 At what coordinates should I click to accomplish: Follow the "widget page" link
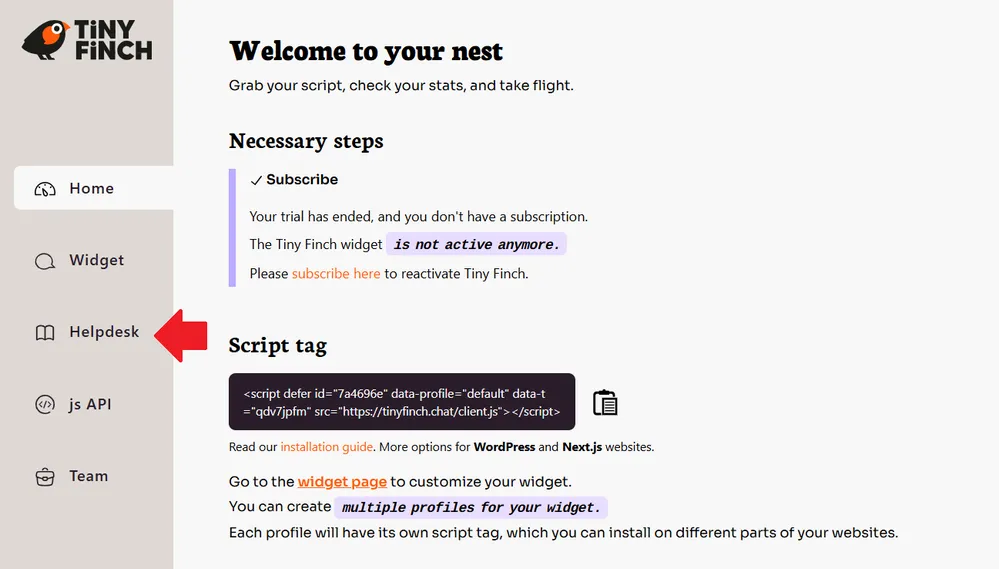tap(342, 481)
